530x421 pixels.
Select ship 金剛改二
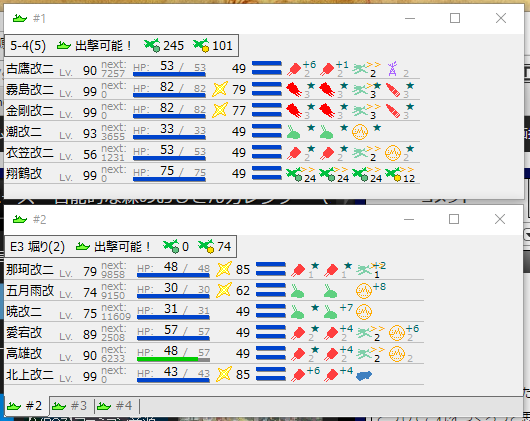click(30, 111)
